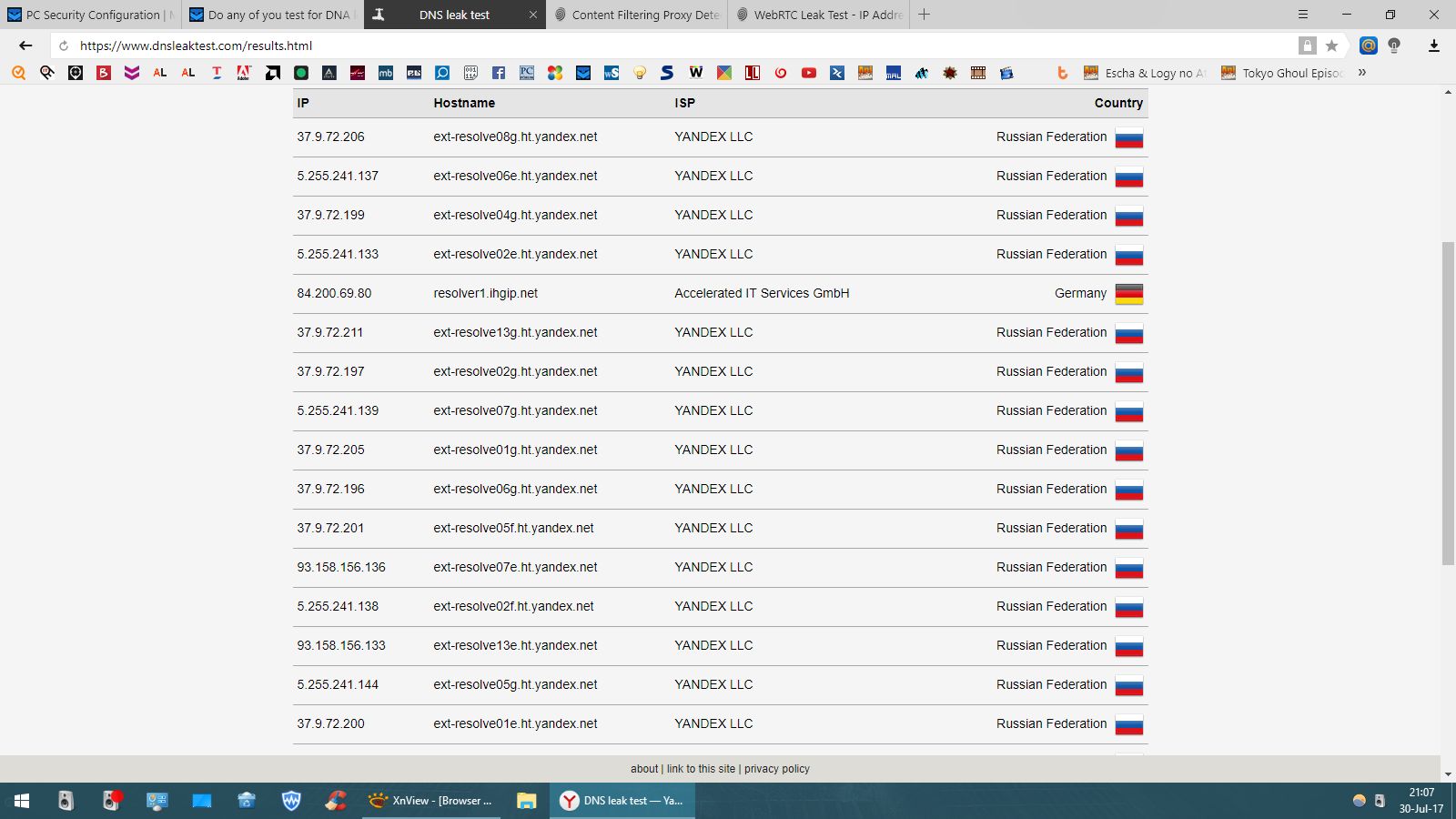Viewport: 1456px width, 819px height.
Task: Open the downloads arrow in the toolbar
Action: 1433,45
